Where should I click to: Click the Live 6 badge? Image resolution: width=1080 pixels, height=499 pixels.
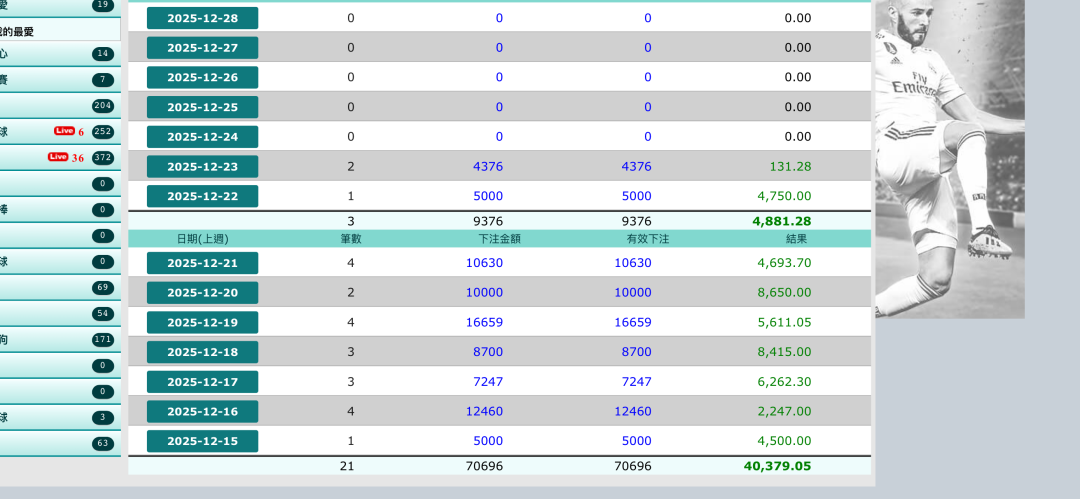(x=69, y=131)
